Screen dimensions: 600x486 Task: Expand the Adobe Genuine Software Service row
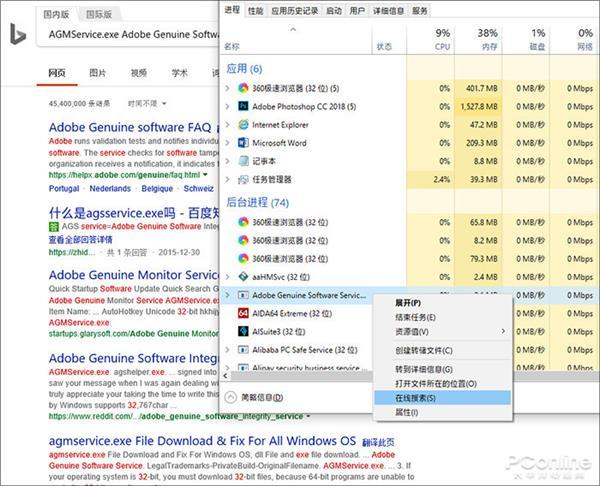coord(228,295)
